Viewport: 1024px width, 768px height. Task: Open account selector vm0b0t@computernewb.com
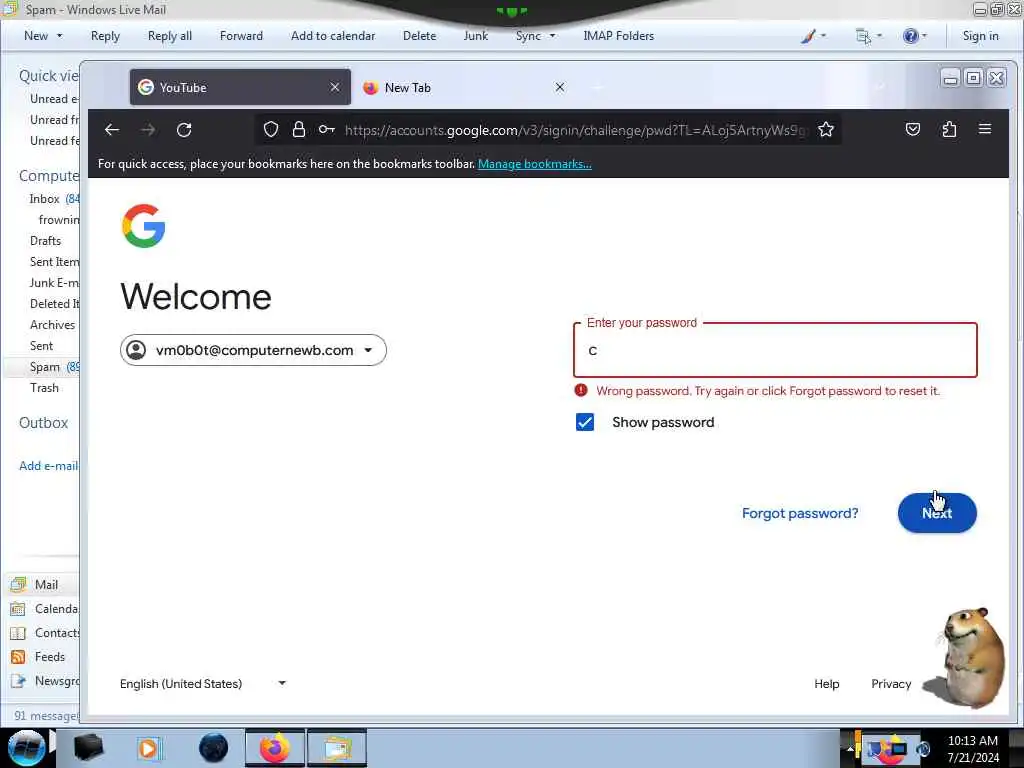click(253, 350)
